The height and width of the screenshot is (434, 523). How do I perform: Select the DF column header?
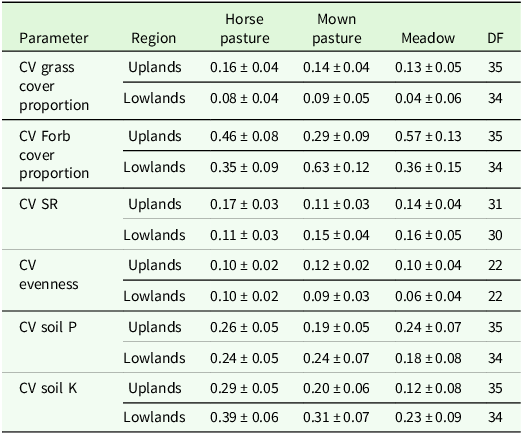pyautogui.click(x=495, y=38)
